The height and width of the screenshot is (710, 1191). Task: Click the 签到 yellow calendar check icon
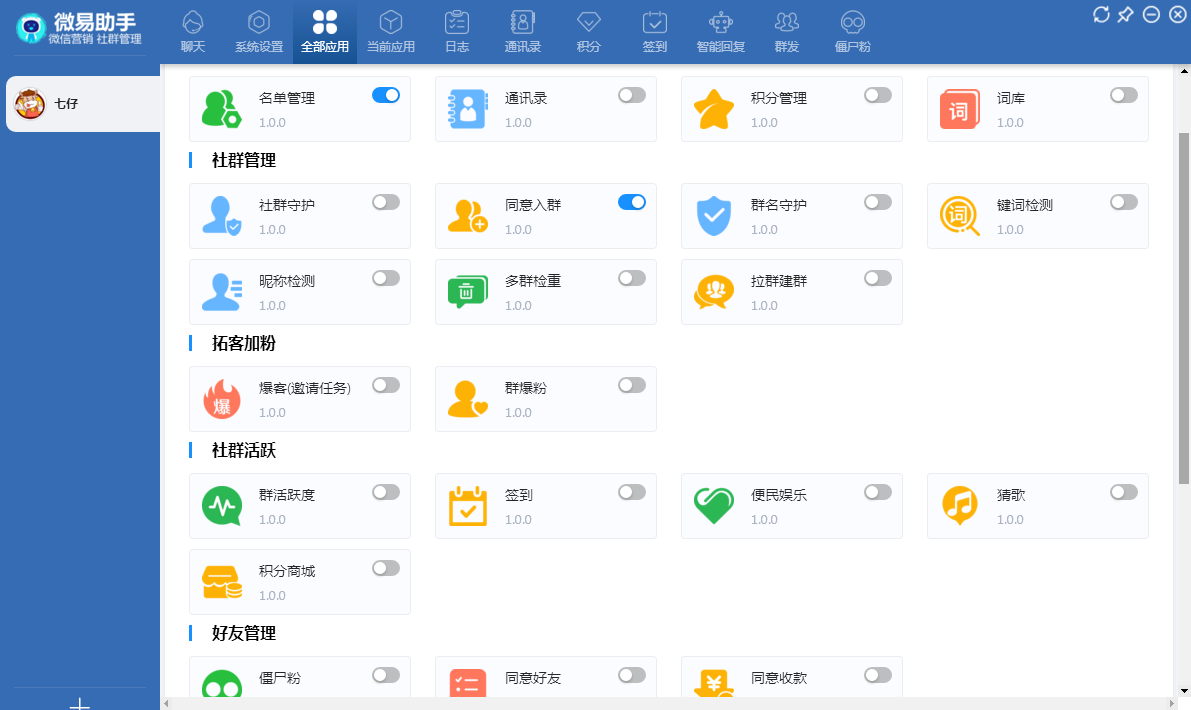[467, 506]
